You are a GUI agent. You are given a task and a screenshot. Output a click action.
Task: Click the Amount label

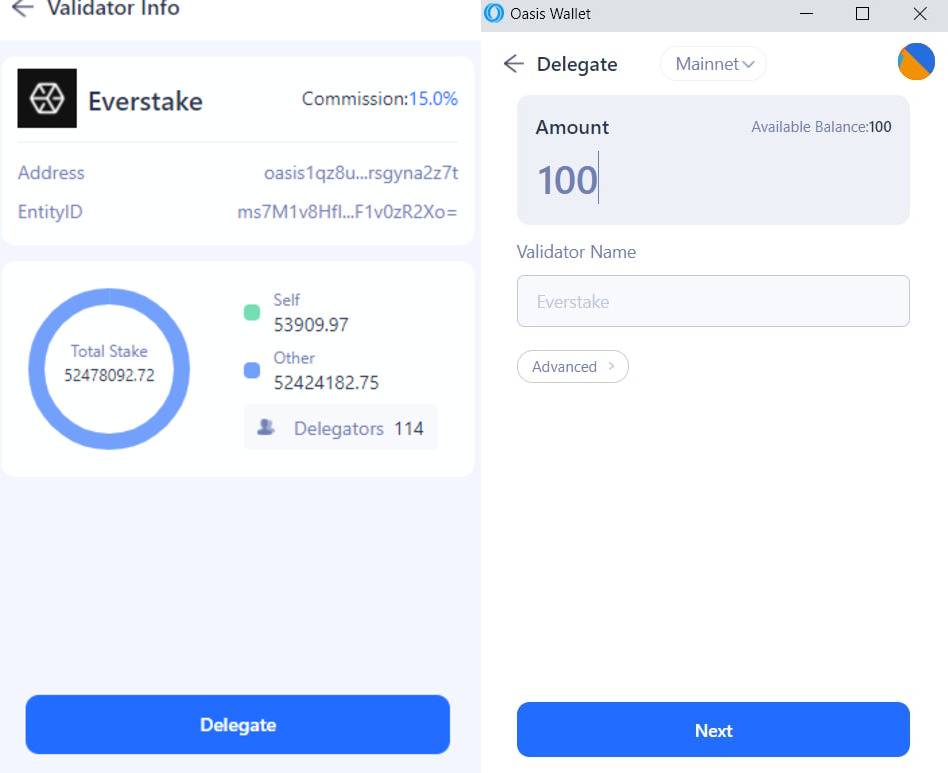[572, 127]
